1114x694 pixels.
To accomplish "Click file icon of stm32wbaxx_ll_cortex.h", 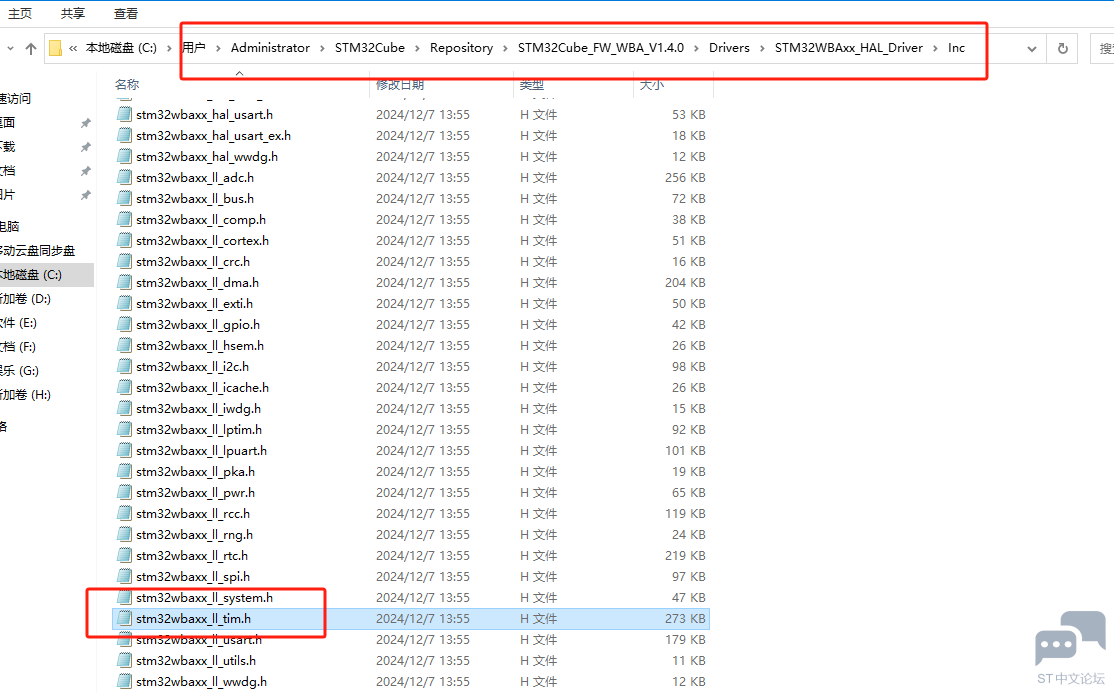I will [x=124, y=241].
